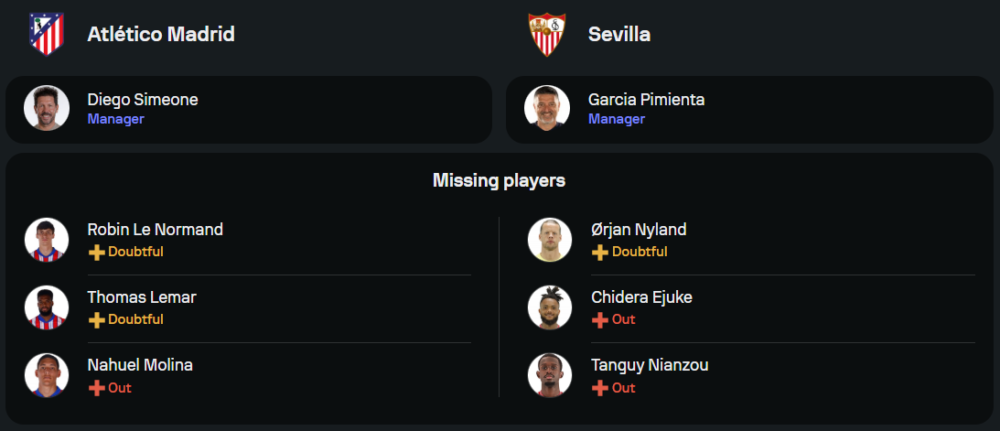Viewport: 1000px width, 431px height.
Task: Click the red out icon under Tanguy Nianzou
Action: coord(600,388)
